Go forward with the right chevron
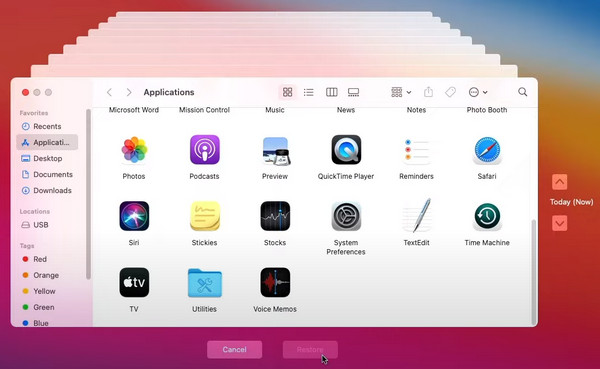600x369 pixels. coord(129,92)
